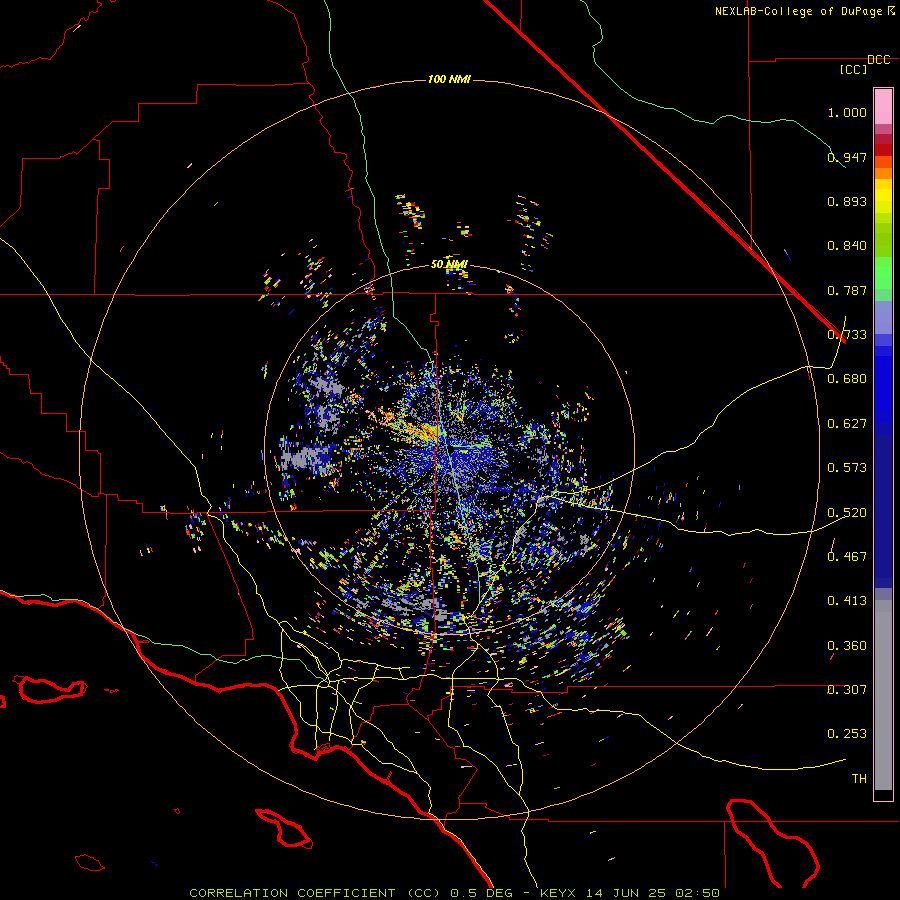Click the red swatch on the color bar
This screenshot has height=900, width=900.
pyautogui.click(x=883, y=149)
